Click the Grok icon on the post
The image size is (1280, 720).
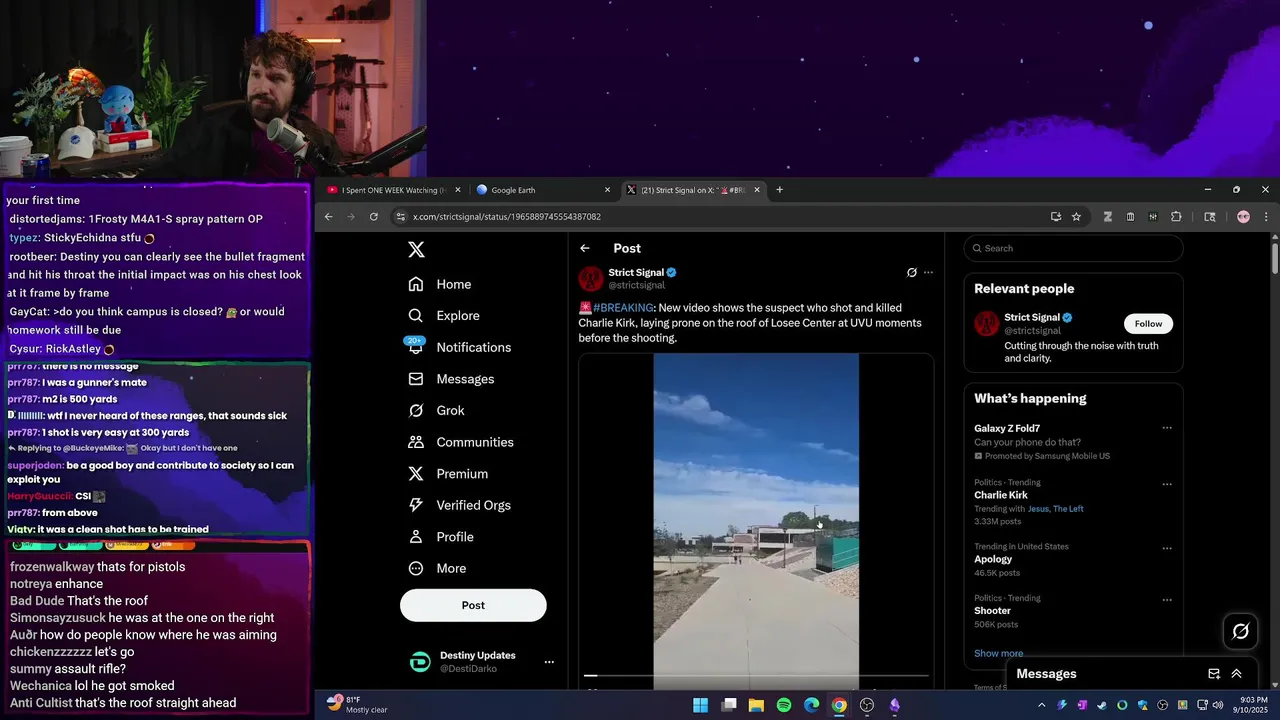912,272
